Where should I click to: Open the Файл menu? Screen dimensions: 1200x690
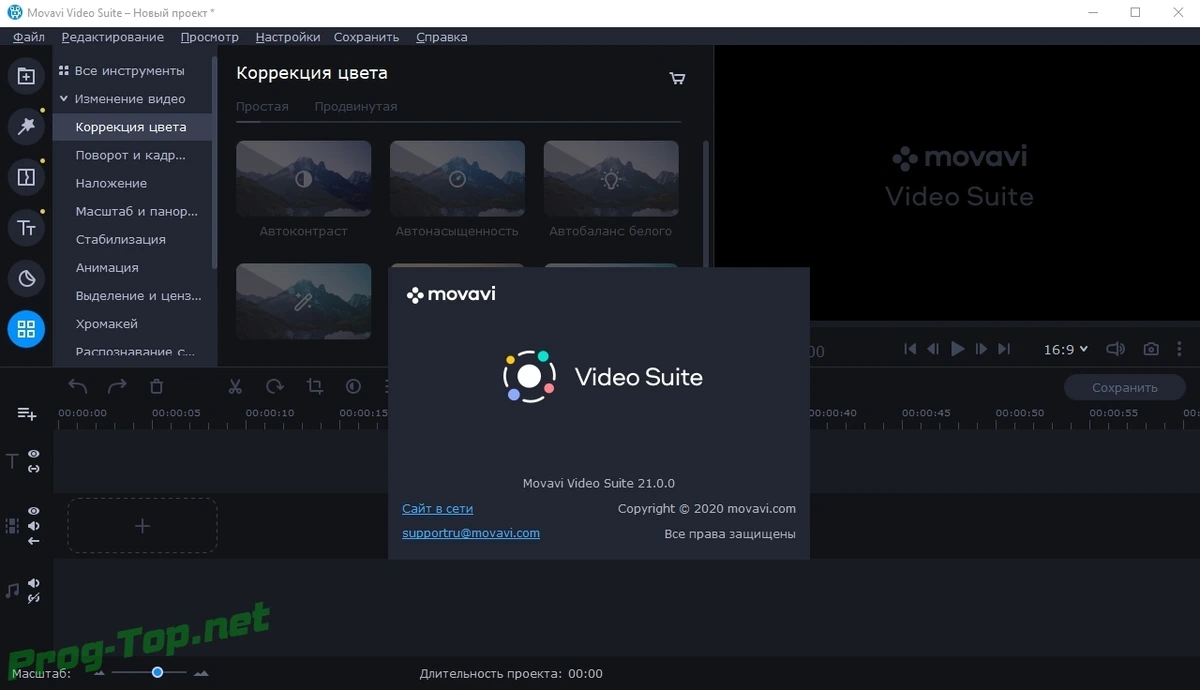coord(29,37)
